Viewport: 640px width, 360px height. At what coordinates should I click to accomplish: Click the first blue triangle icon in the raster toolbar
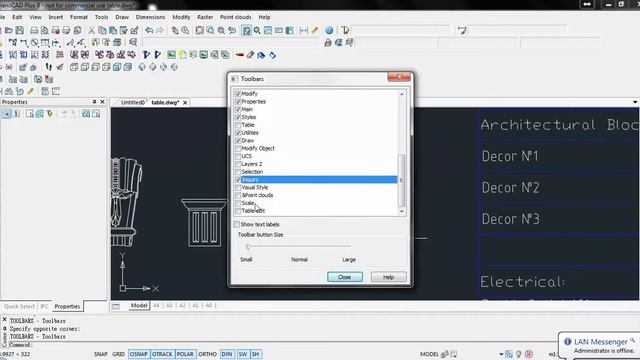tap(147, 55)
